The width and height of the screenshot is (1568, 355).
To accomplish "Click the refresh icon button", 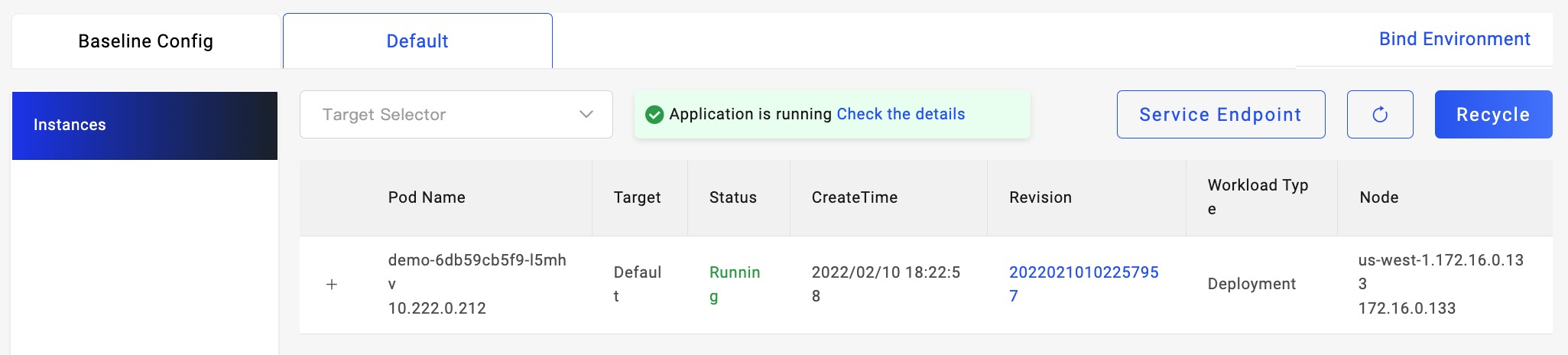I will tap(1379, 115).
